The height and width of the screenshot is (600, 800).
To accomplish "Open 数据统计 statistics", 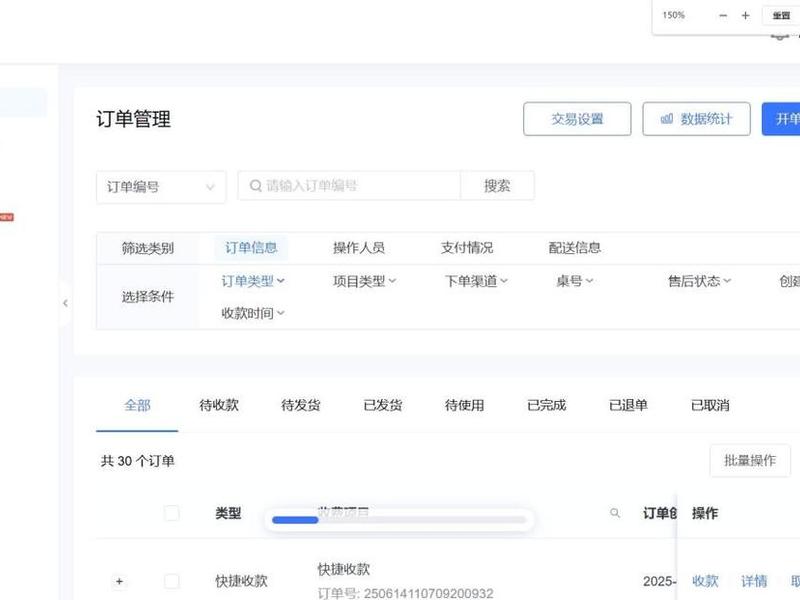I will click(x=696, y=119).
